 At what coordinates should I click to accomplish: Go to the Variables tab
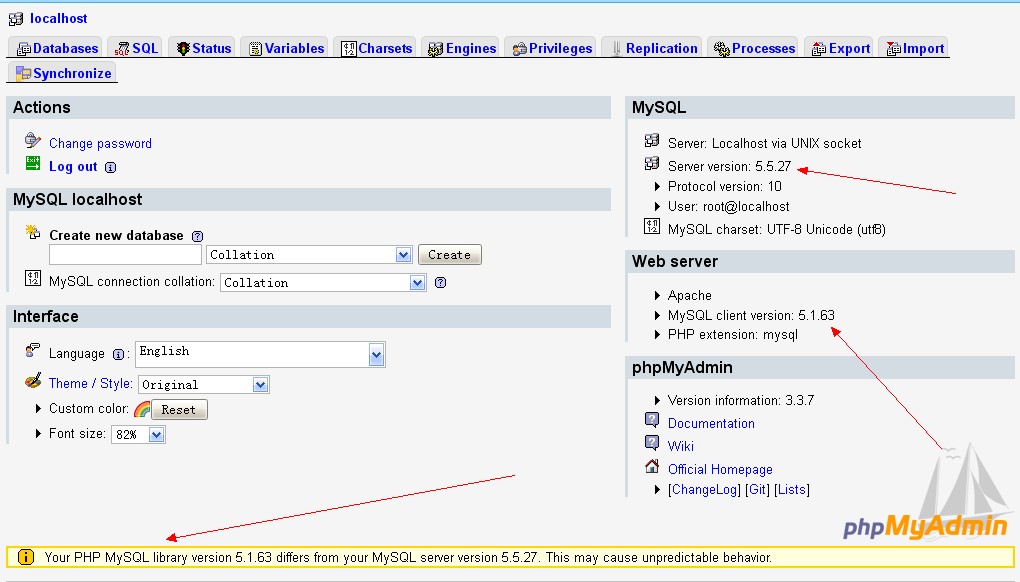click(x=286, y=48)
